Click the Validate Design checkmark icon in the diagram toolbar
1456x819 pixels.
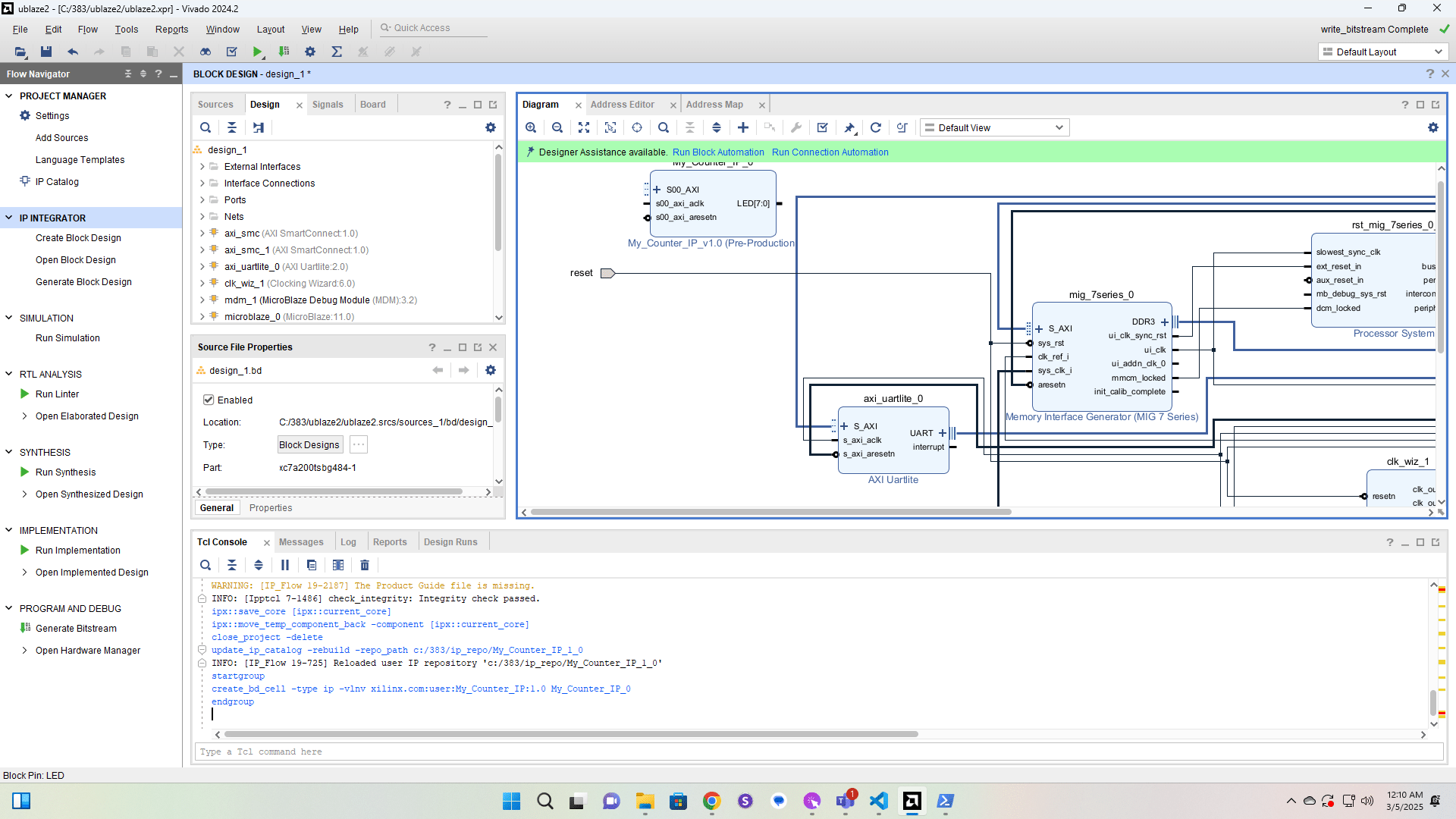[823, 127]
